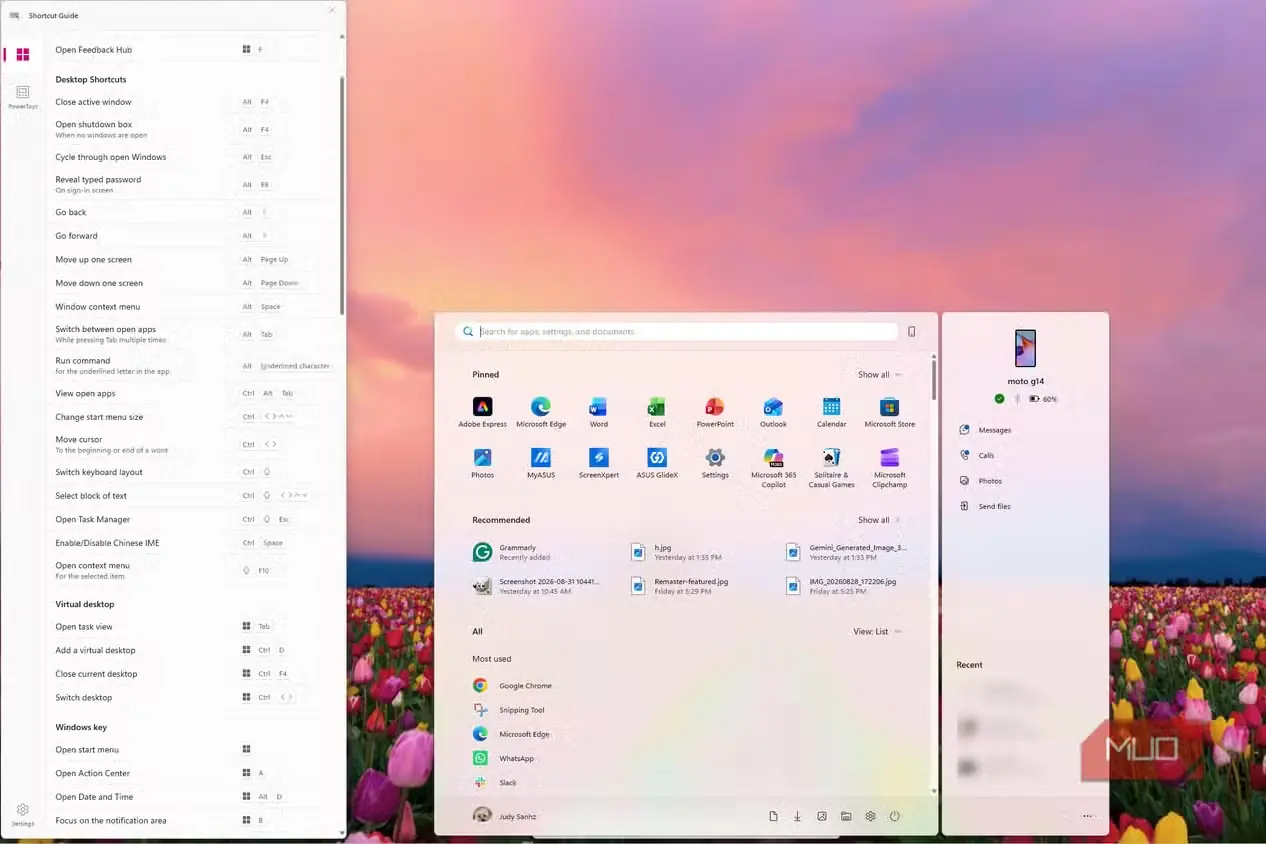Click the Add a virtual desktop row
Image resolution: width=1266 pixels, height=844 pixels.
point(189,650)
